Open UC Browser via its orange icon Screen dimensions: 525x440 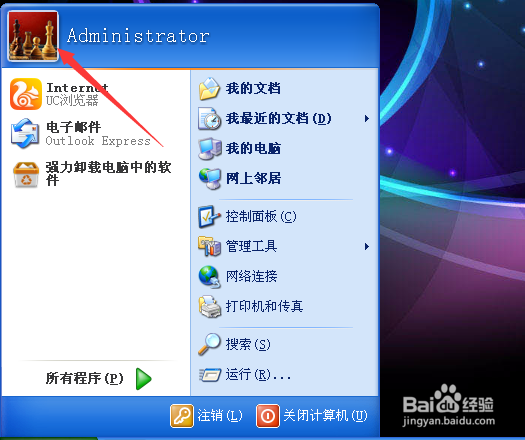[26, 94]
